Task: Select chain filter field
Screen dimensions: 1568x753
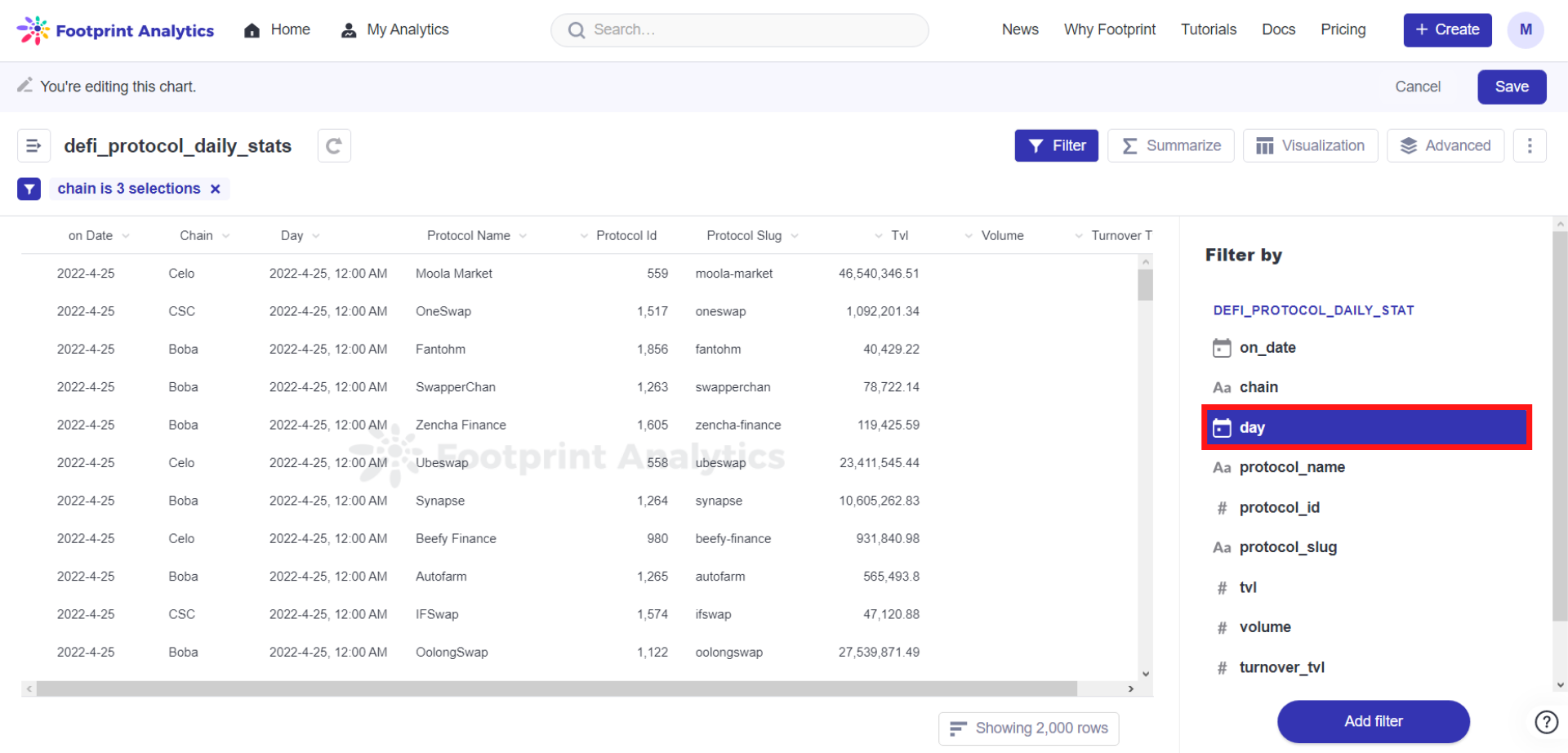Action: (x=1366, y=388)
